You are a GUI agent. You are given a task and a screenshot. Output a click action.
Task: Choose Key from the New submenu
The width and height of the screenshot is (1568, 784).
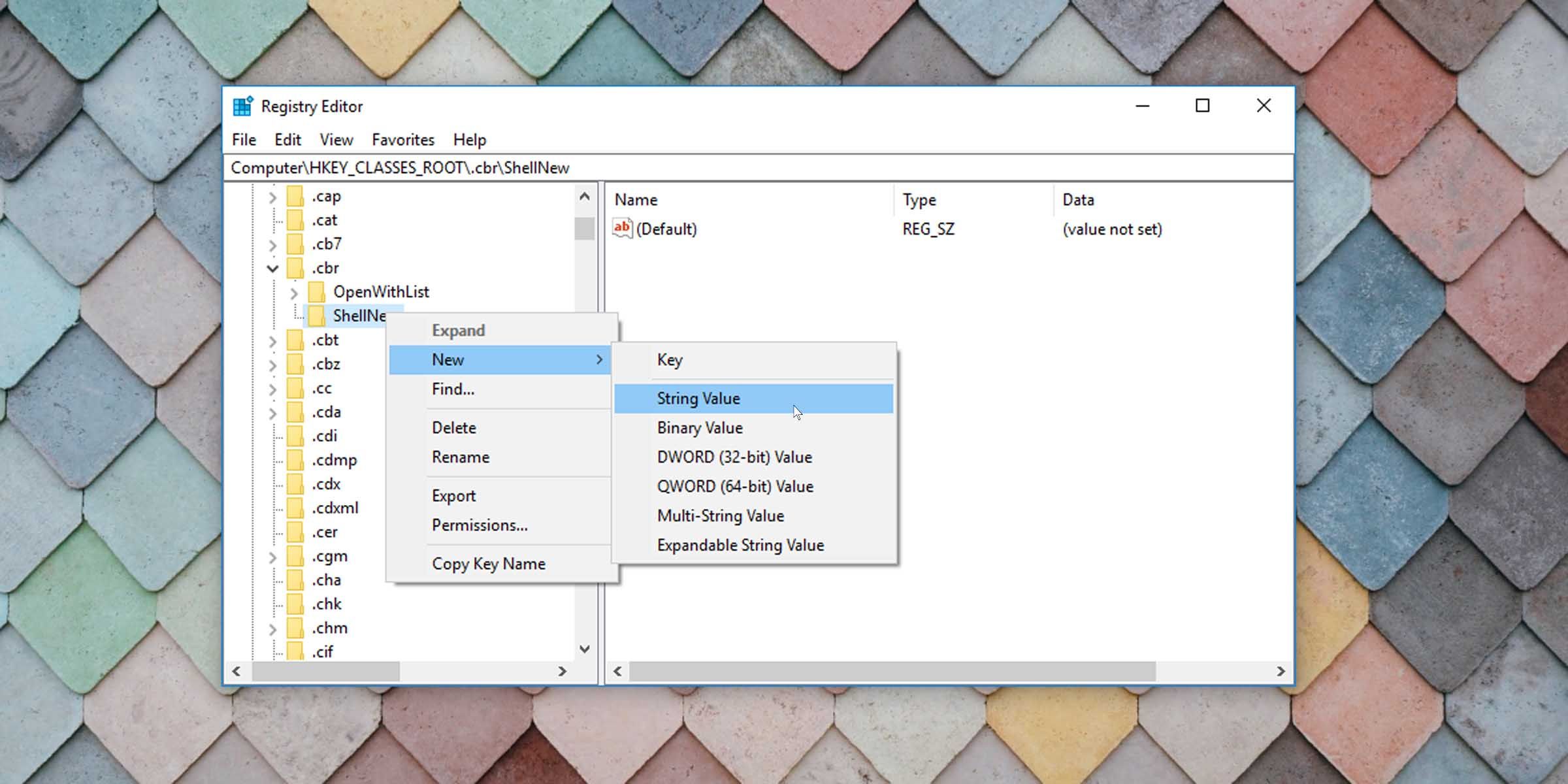(x=754, y=360)
